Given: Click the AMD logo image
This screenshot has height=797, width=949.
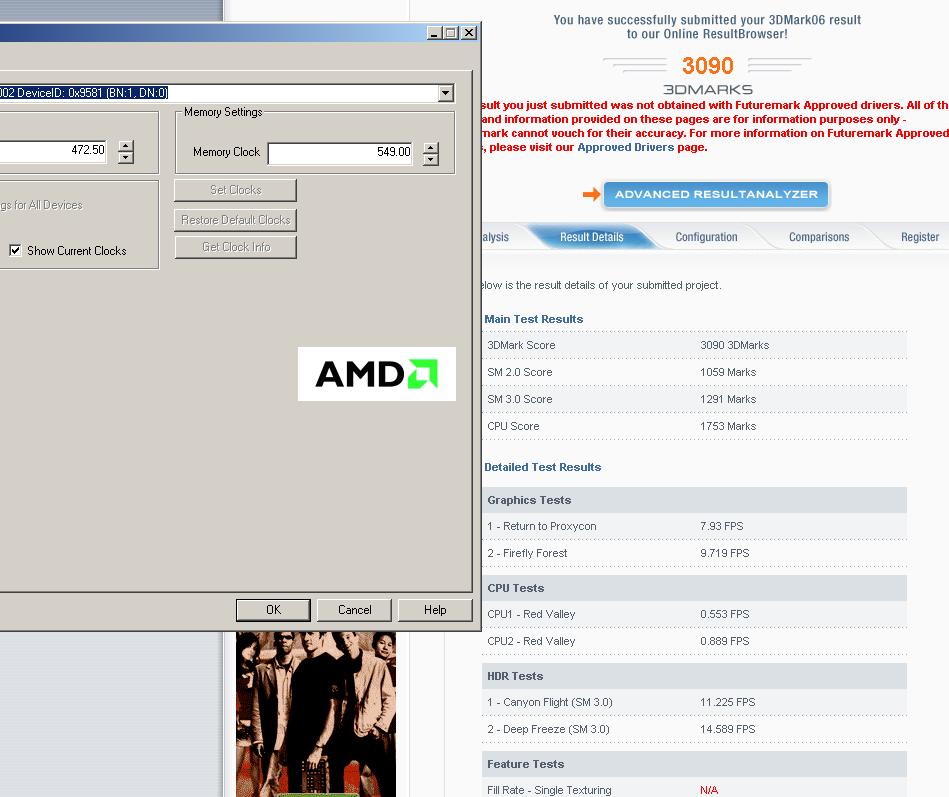Looking at the screenshot, I should 376,374.
